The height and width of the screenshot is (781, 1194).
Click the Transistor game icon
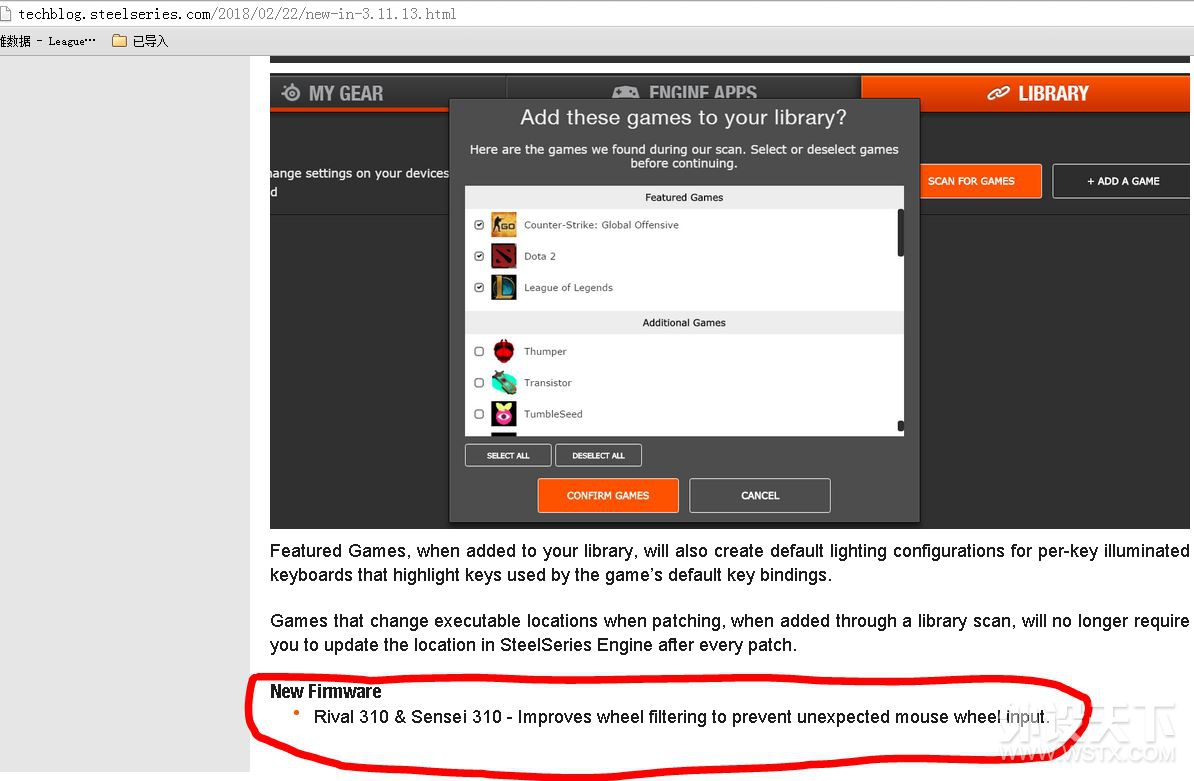(503, 382)
